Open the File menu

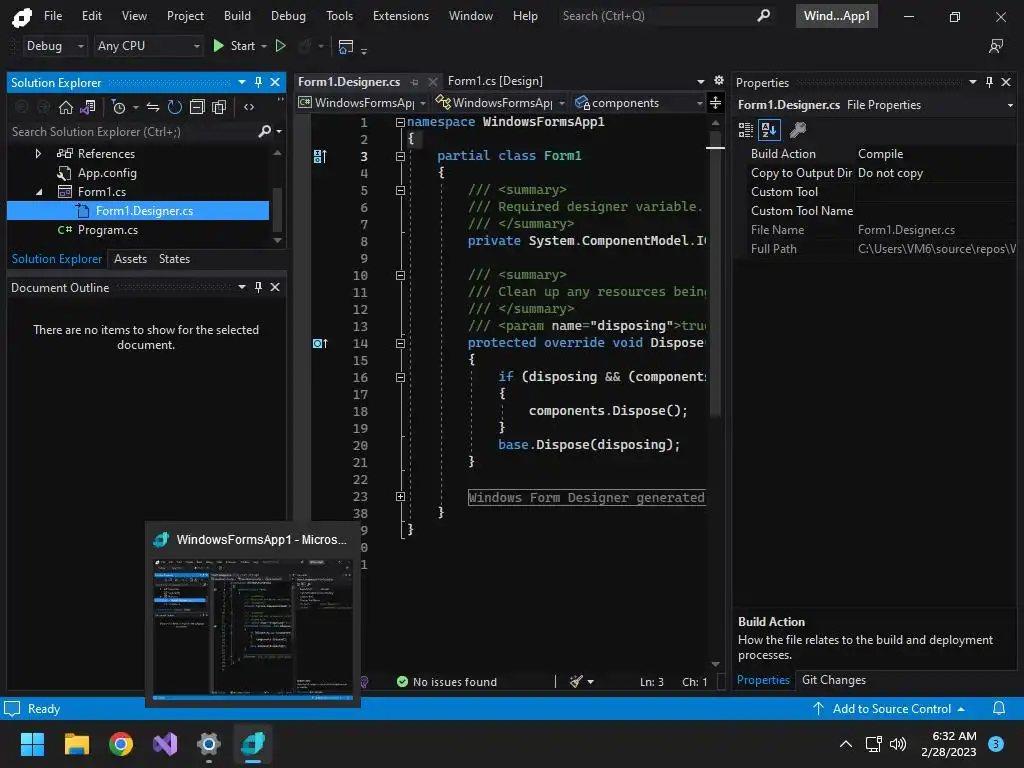click(x=53, y=16)
